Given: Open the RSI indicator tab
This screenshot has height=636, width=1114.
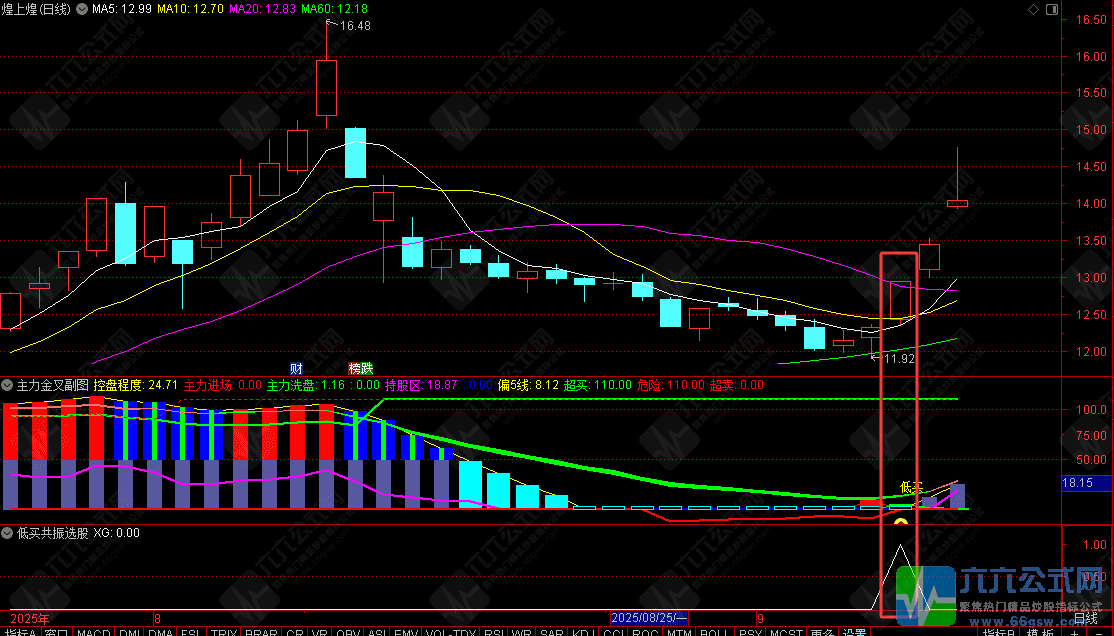Looking at the screenshot, I should tap(494, 632).
